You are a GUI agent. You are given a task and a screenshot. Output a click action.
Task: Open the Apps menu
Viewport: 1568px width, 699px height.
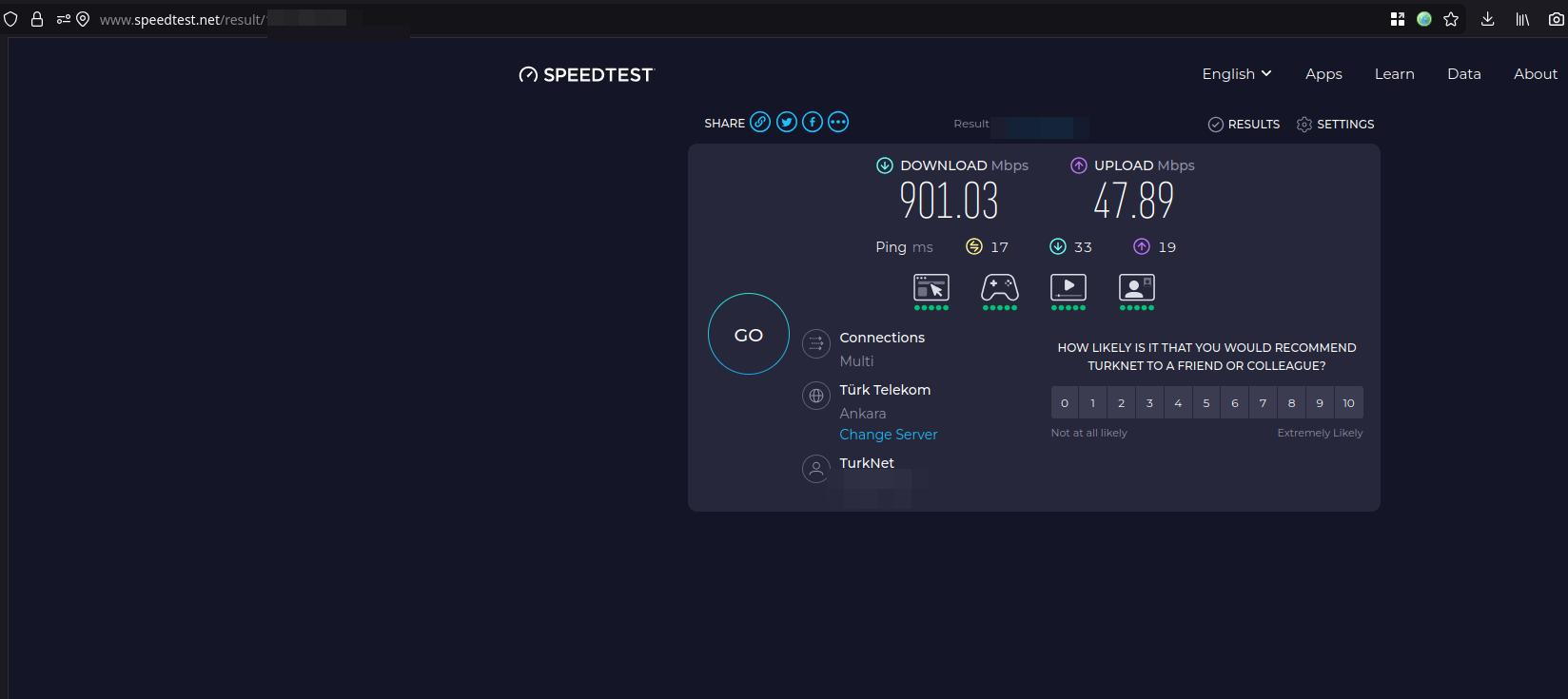pyautogui.click(x=1323, y=74)
